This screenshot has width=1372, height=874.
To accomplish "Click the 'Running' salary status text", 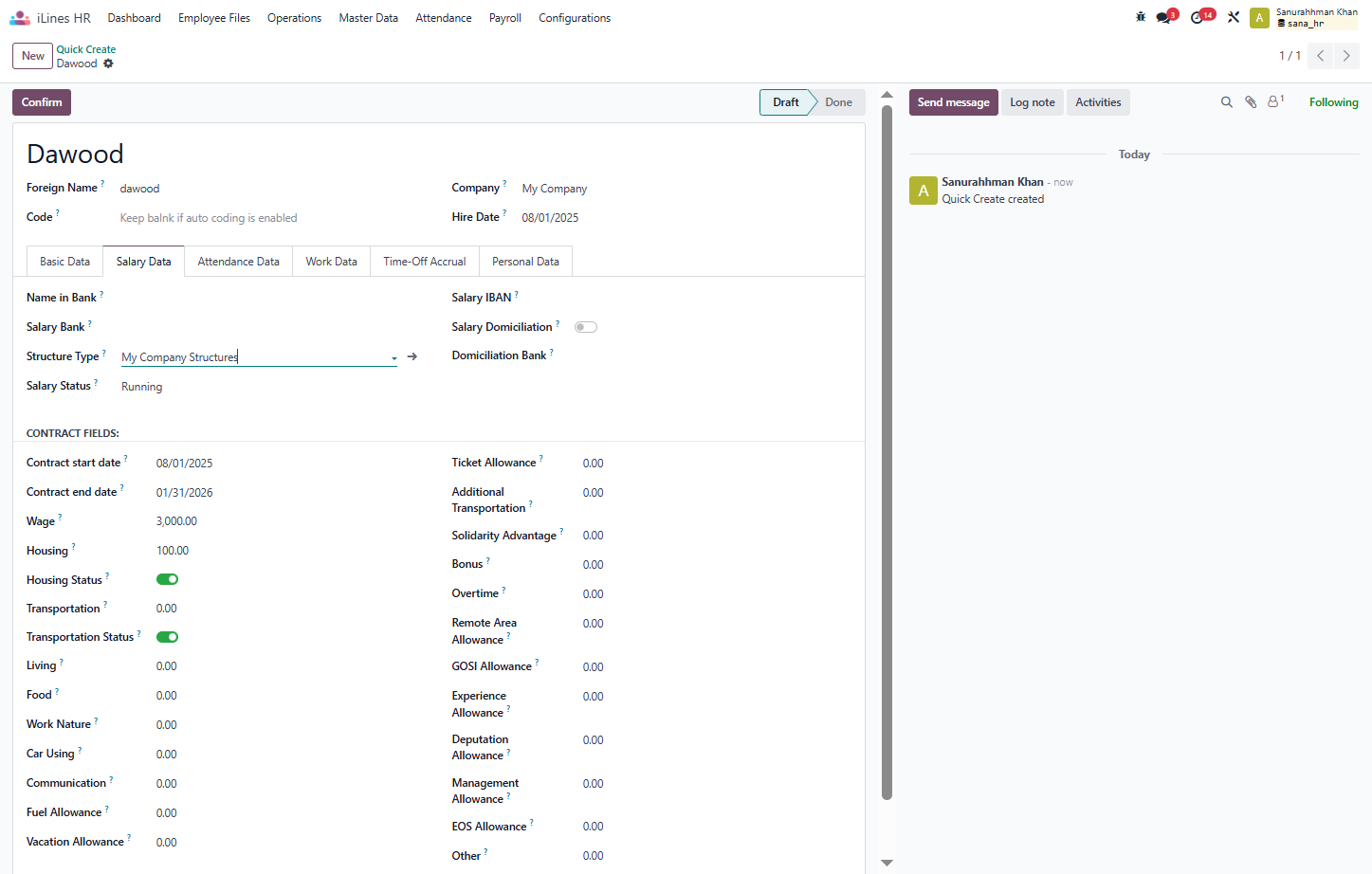I will tap(142, 387).
